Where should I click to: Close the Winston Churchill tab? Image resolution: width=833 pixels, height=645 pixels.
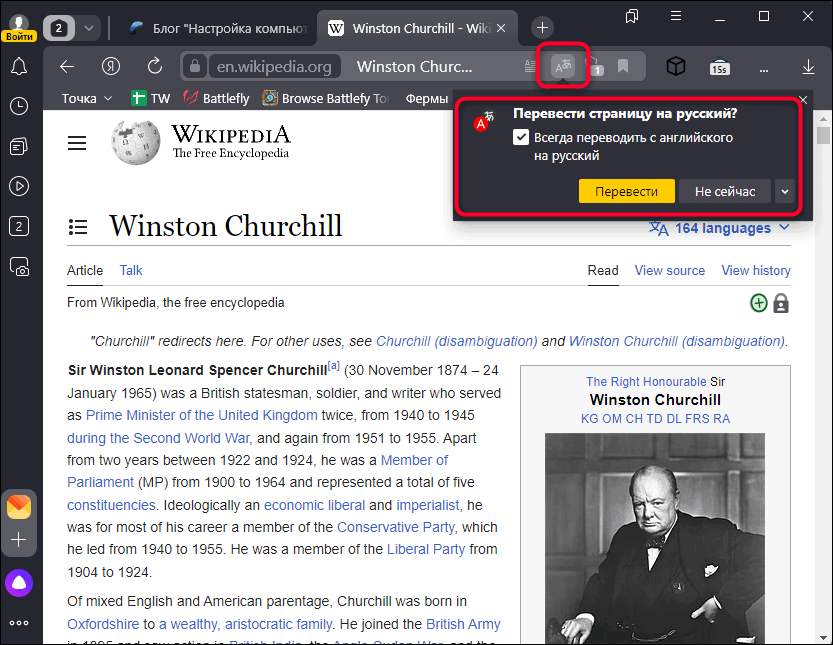click(501, 28)
